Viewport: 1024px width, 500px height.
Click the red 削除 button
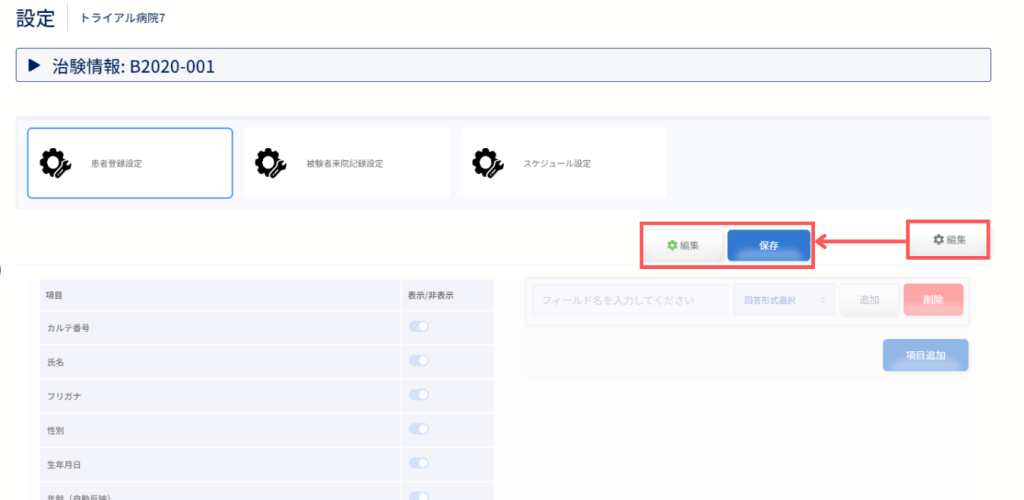click(933, 300)
